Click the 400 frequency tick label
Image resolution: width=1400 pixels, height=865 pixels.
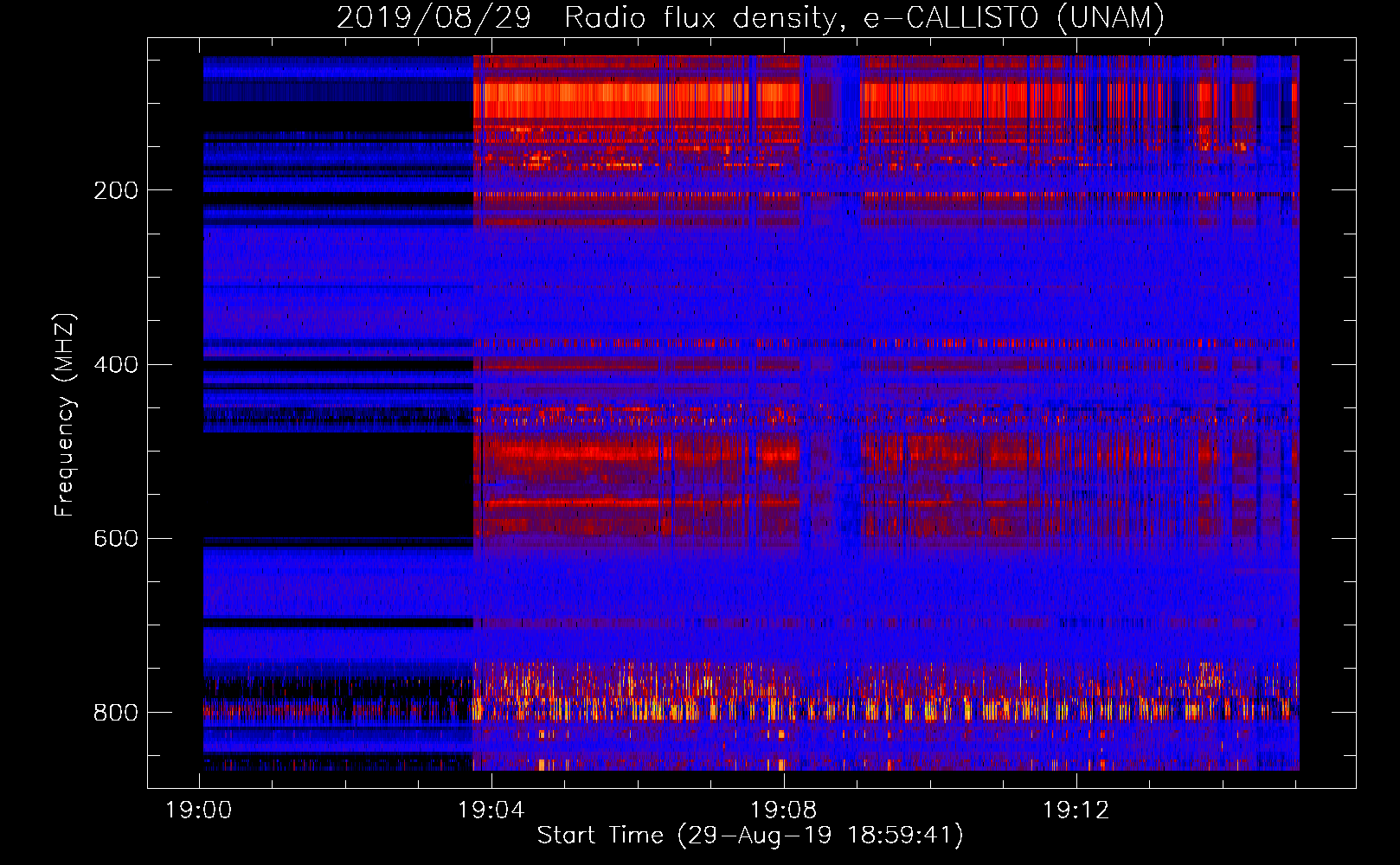(x=116, y=364)
